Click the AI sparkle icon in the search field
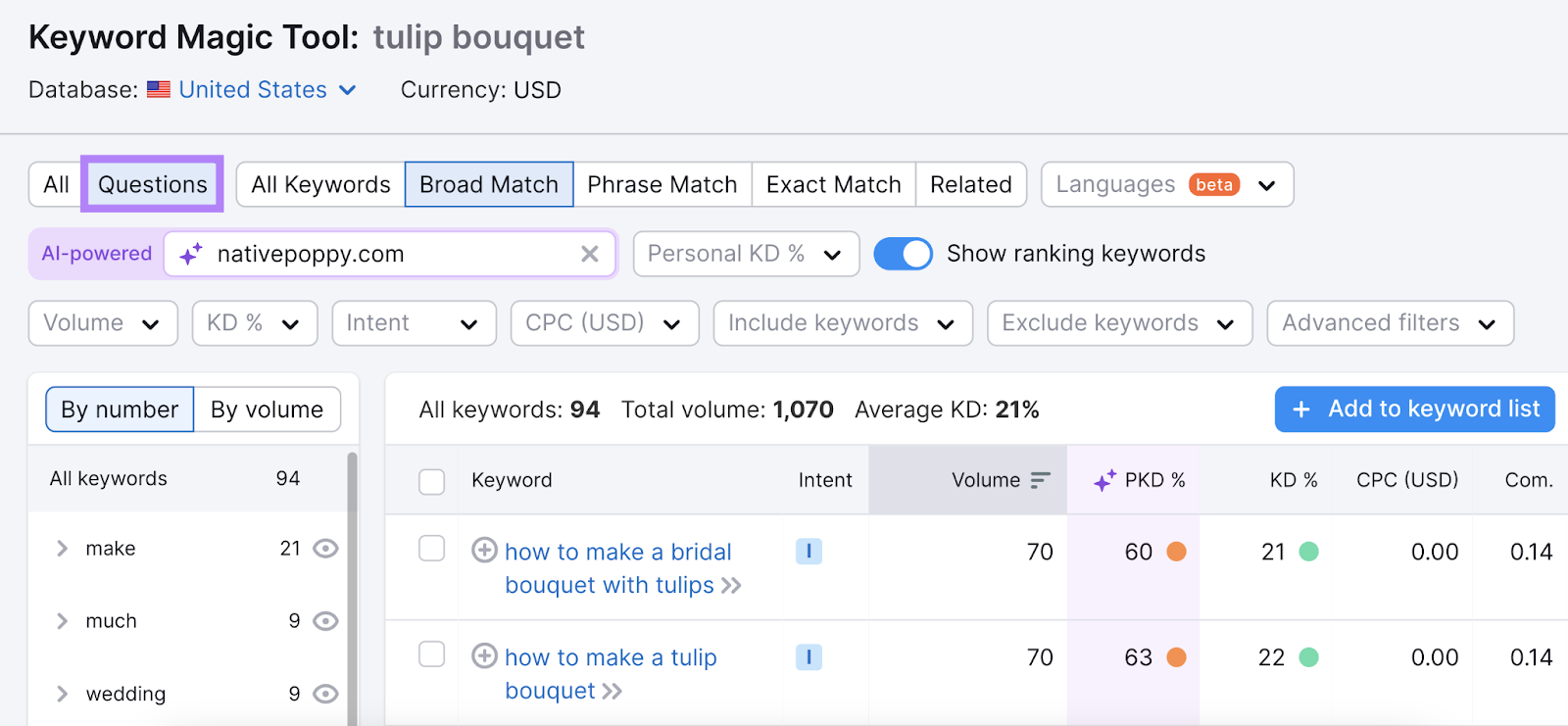This screenshot has height=726, width=1568. coord(192,254)
